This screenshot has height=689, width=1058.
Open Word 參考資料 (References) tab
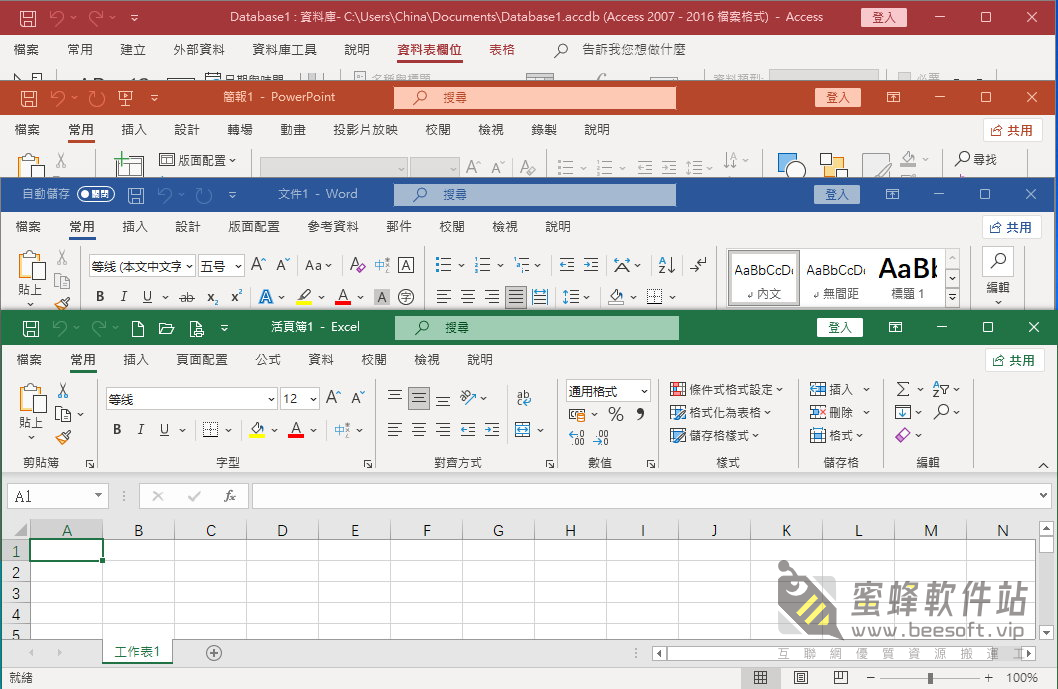[333, 227]
